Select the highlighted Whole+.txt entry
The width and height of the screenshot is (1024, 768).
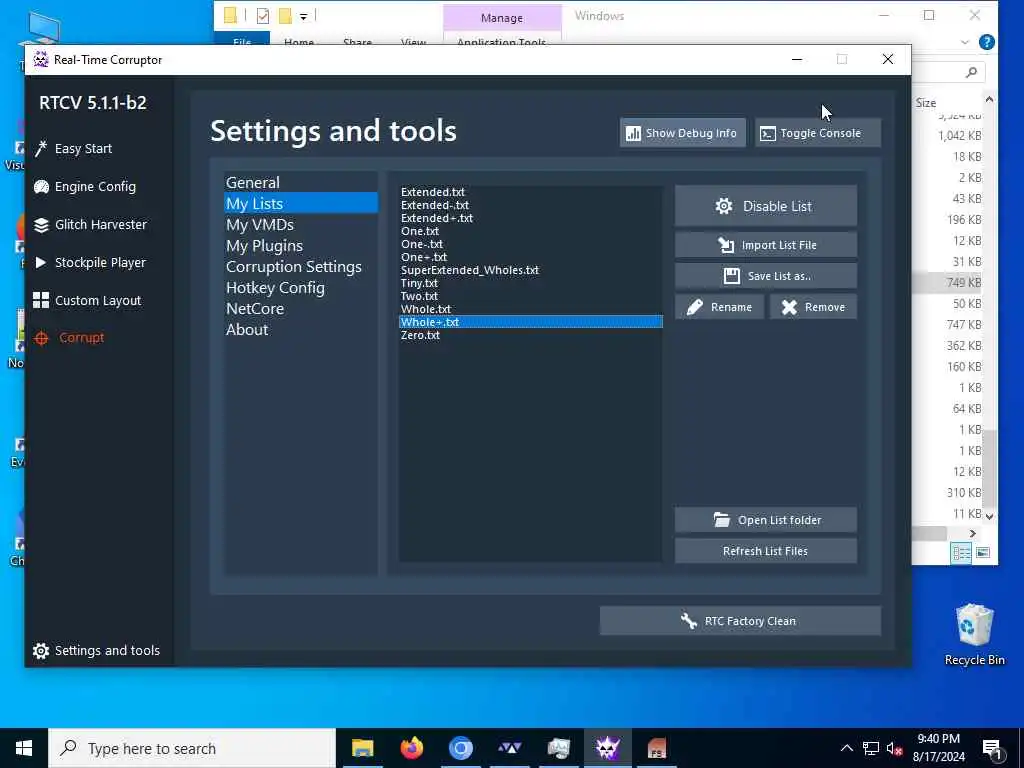pyautogui.click(x=530, y=322)
